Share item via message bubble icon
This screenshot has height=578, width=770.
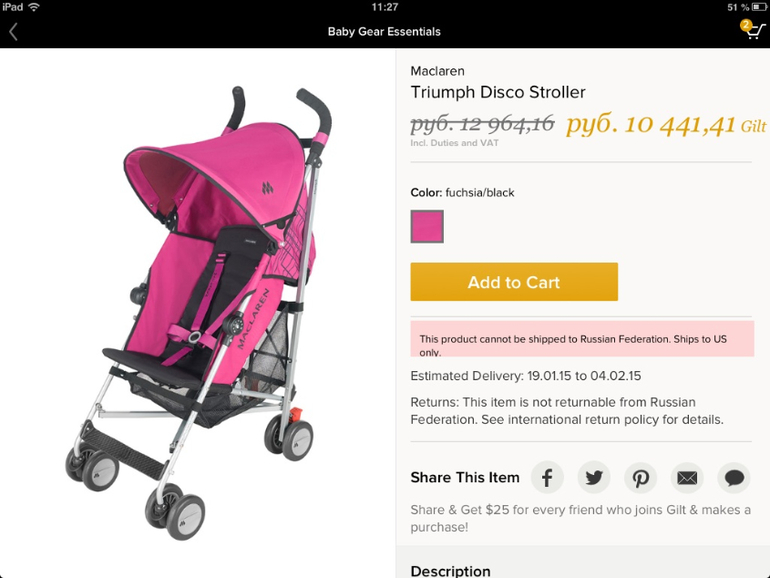734,477
